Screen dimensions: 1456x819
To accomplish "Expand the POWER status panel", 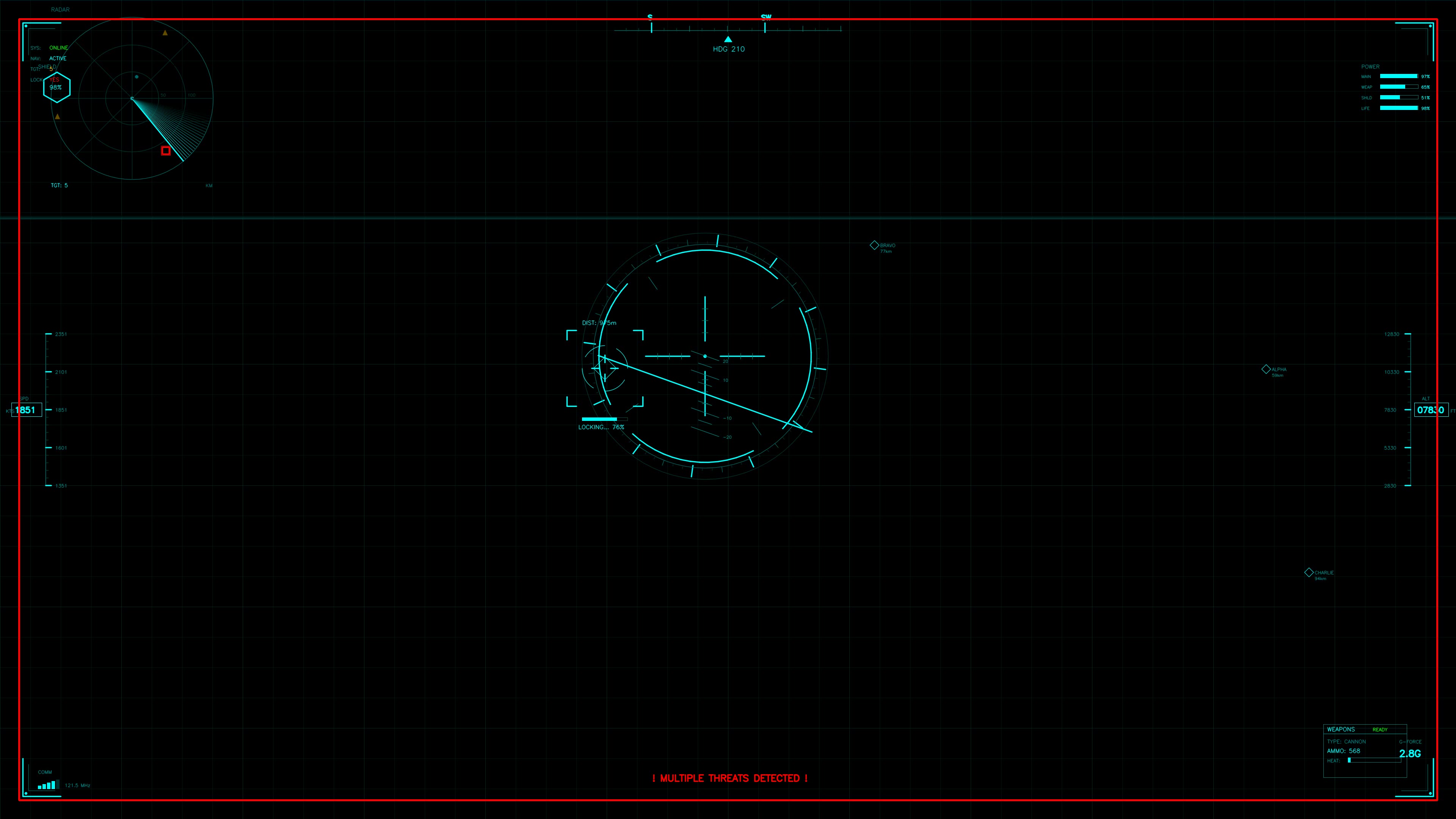I will pos(1370,66).
